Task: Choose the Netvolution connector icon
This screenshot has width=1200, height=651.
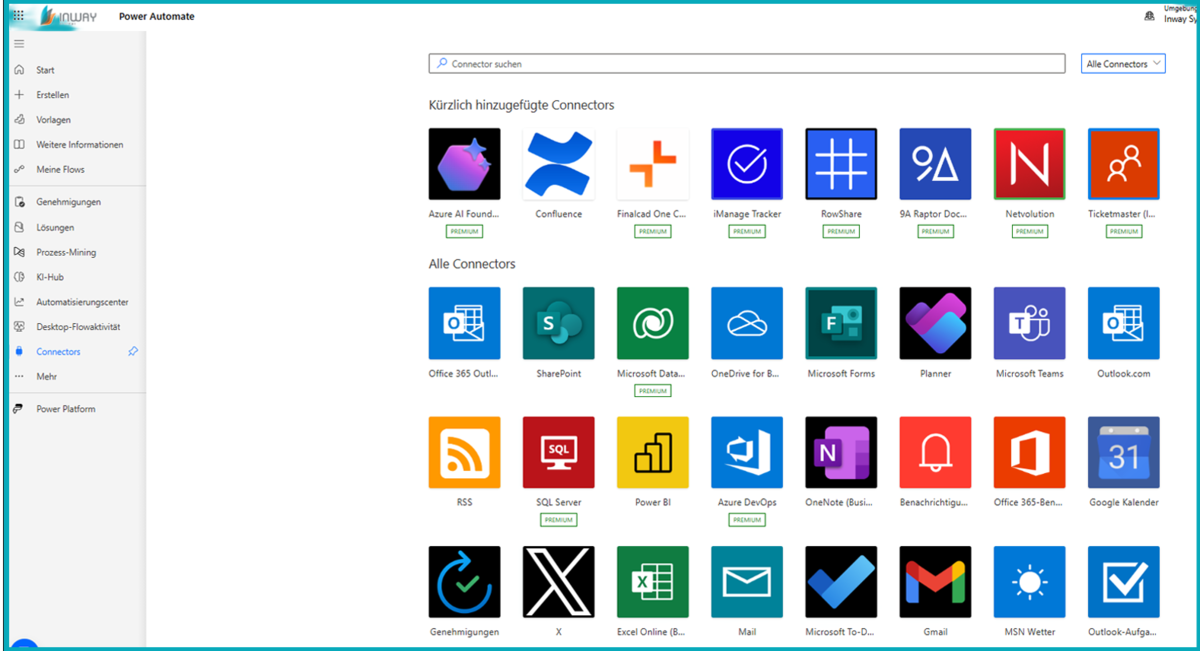Action: coord(1029,164)
